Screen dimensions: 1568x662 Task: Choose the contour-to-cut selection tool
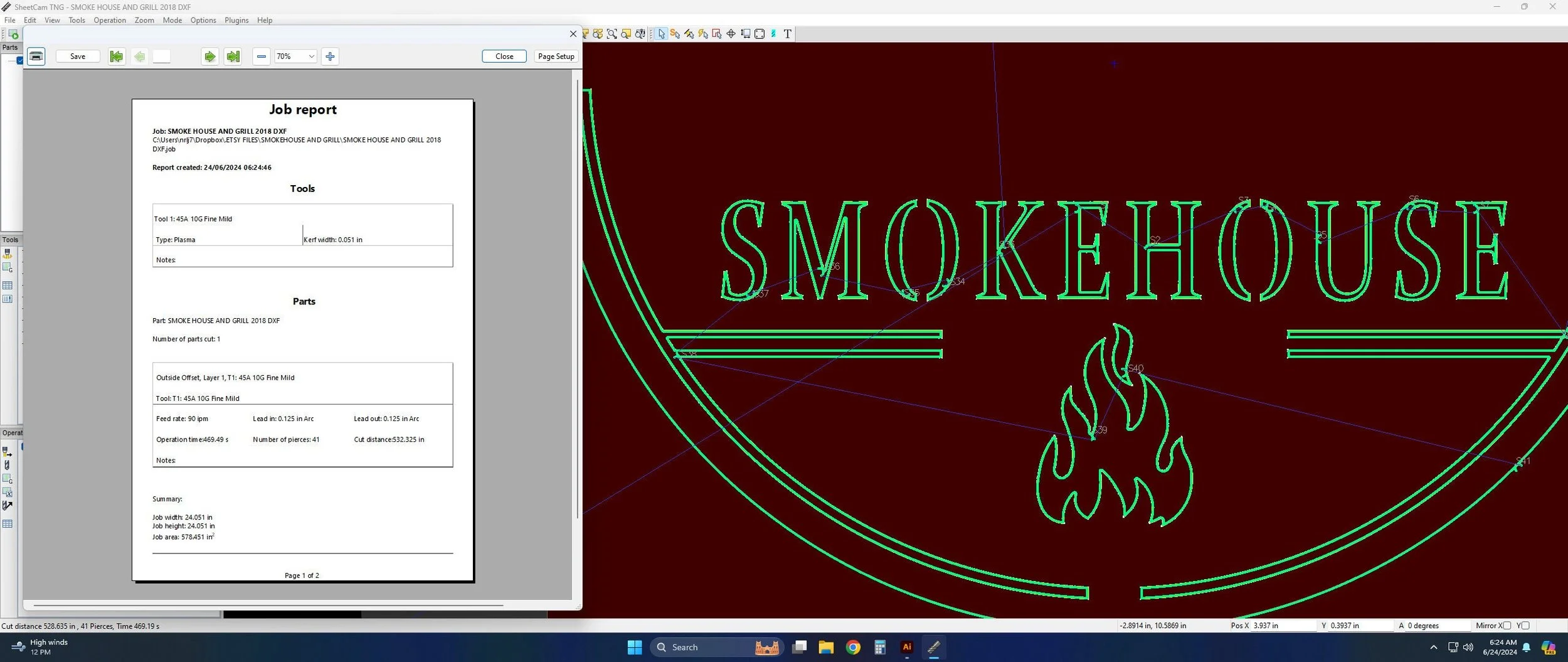[x=689, y=34]
